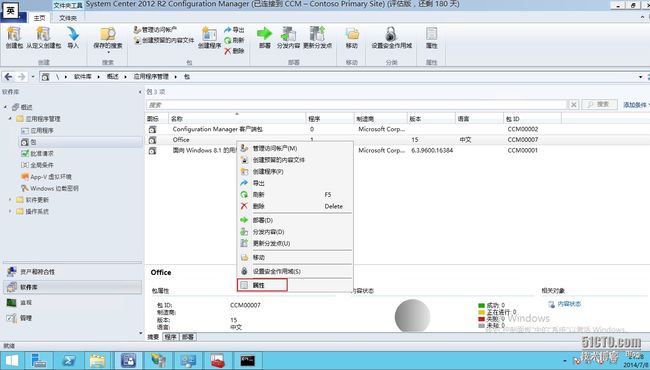Click 应用程序管理 in the breadcrumb path

coord(151,77)
